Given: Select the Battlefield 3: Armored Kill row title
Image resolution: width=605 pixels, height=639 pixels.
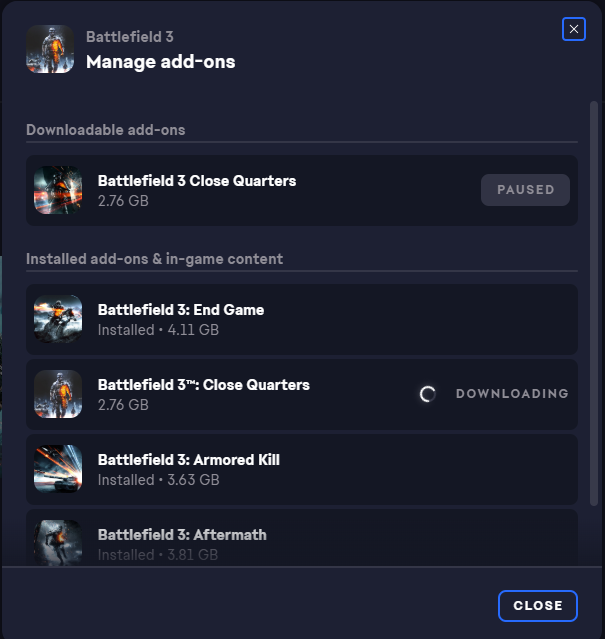Looking at the screenshot, I should point(189,460).
